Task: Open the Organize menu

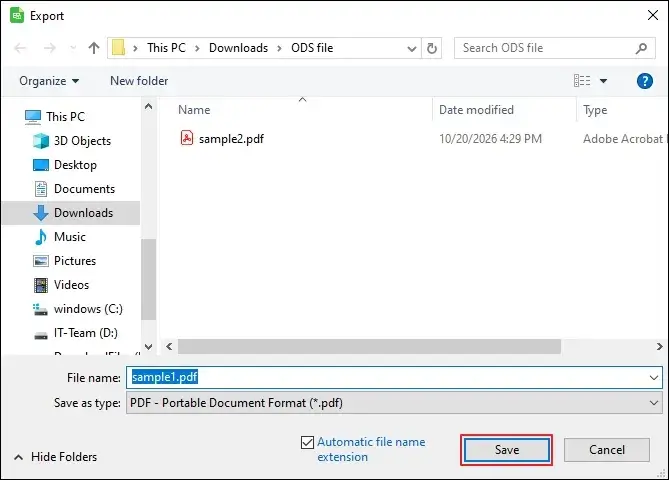Action: point(49,81)
